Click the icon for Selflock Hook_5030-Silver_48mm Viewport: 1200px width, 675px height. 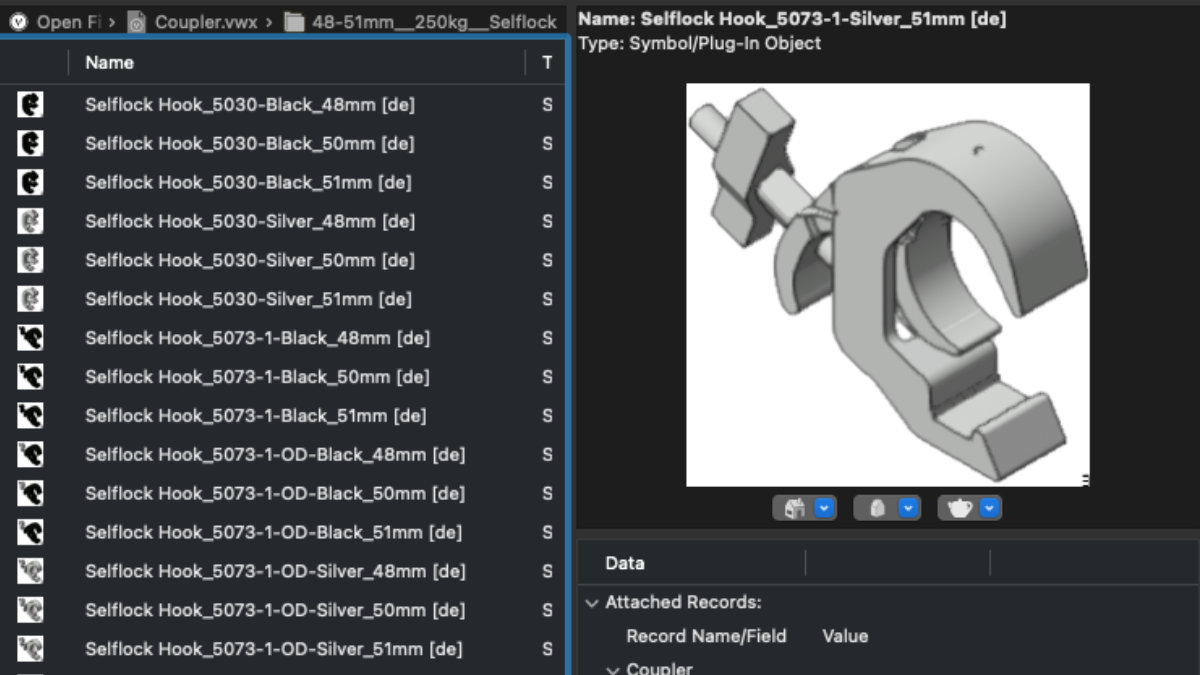coord(30,221)
